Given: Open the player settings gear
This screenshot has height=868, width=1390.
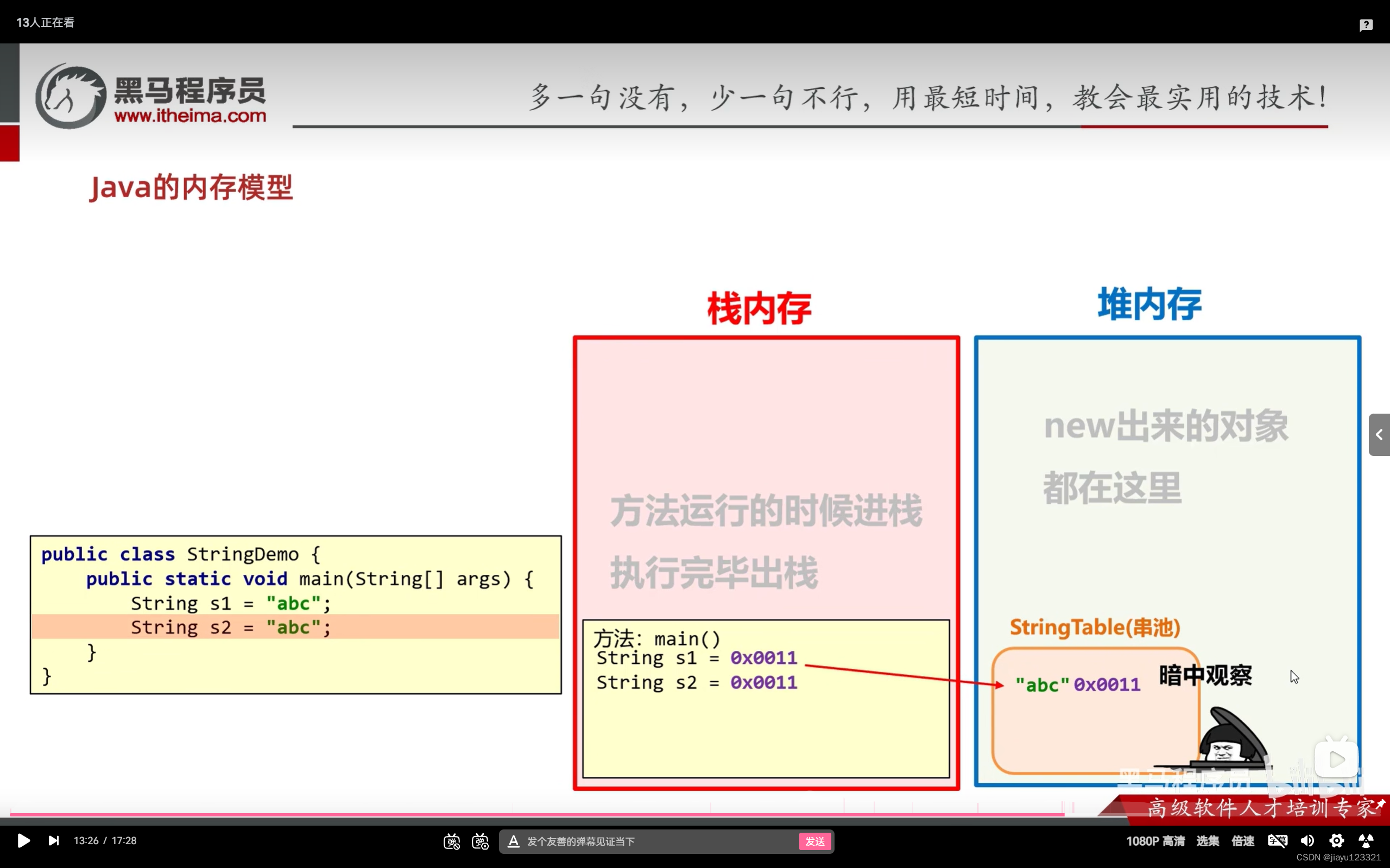Looking at the screenshot, I should [x=1336, y=841].
